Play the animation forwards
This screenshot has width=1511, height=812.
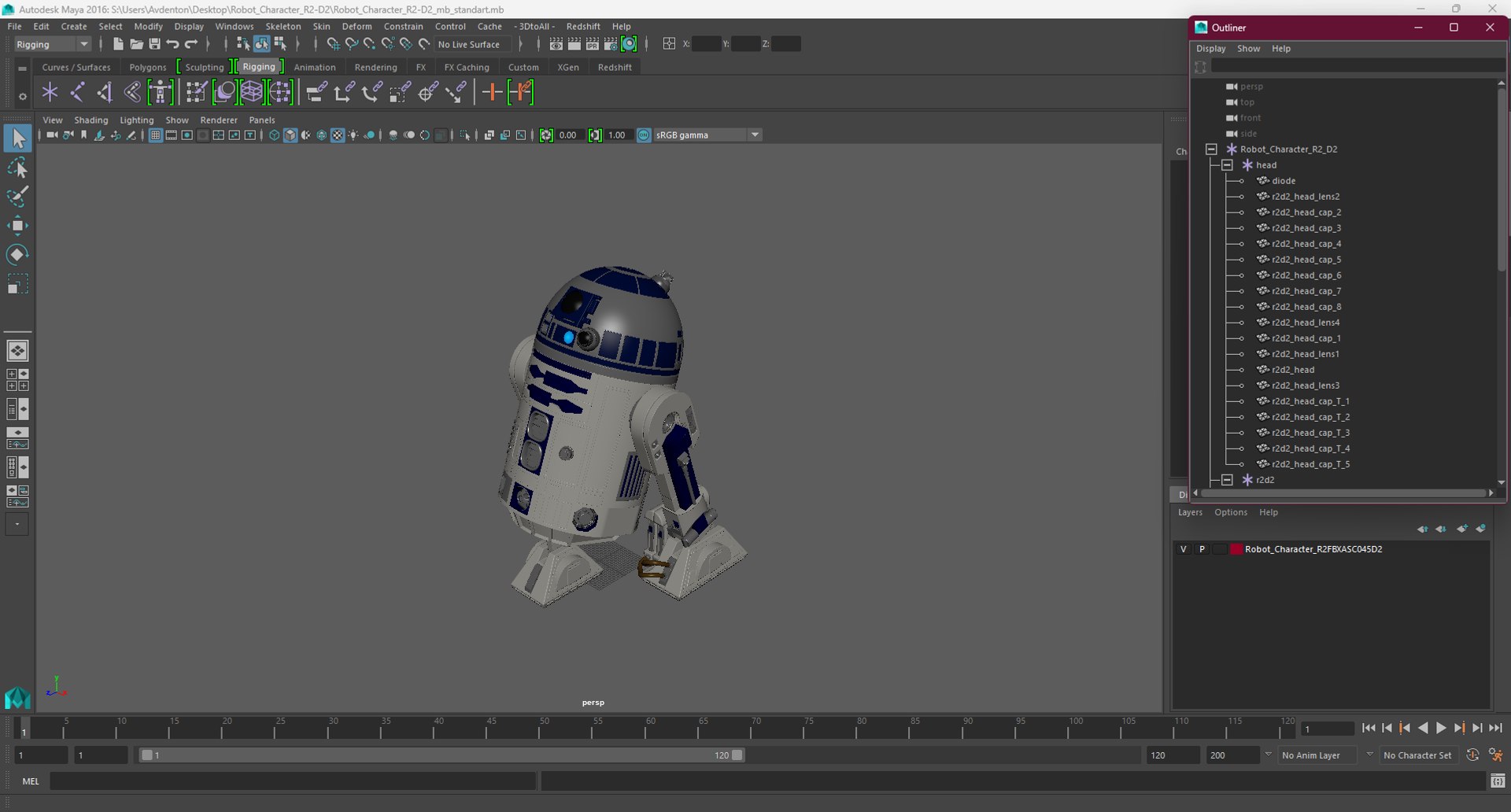pos(1441,729)
